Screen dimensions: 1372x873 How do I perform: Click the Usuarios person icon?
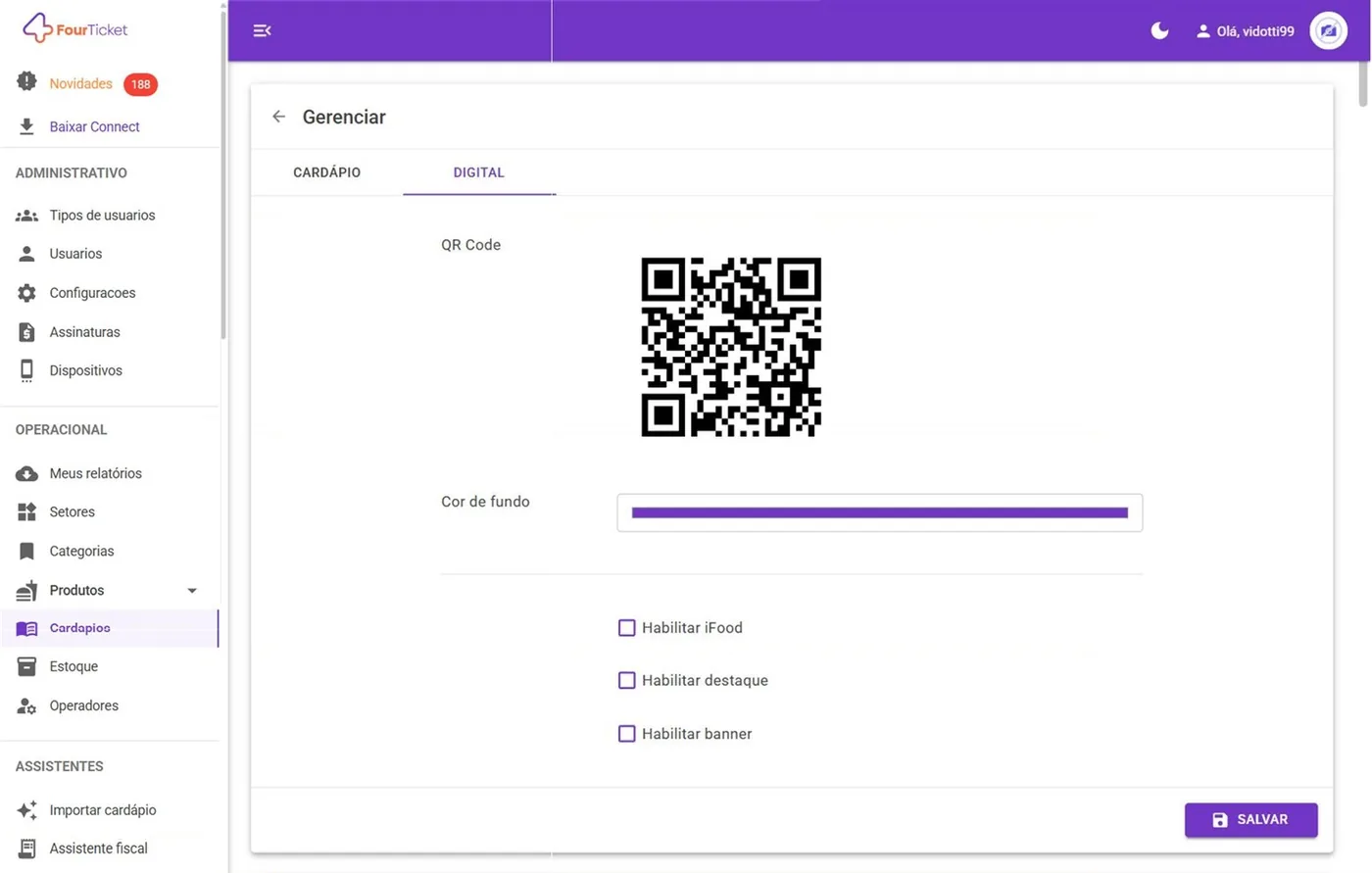(x=26, y=254)
